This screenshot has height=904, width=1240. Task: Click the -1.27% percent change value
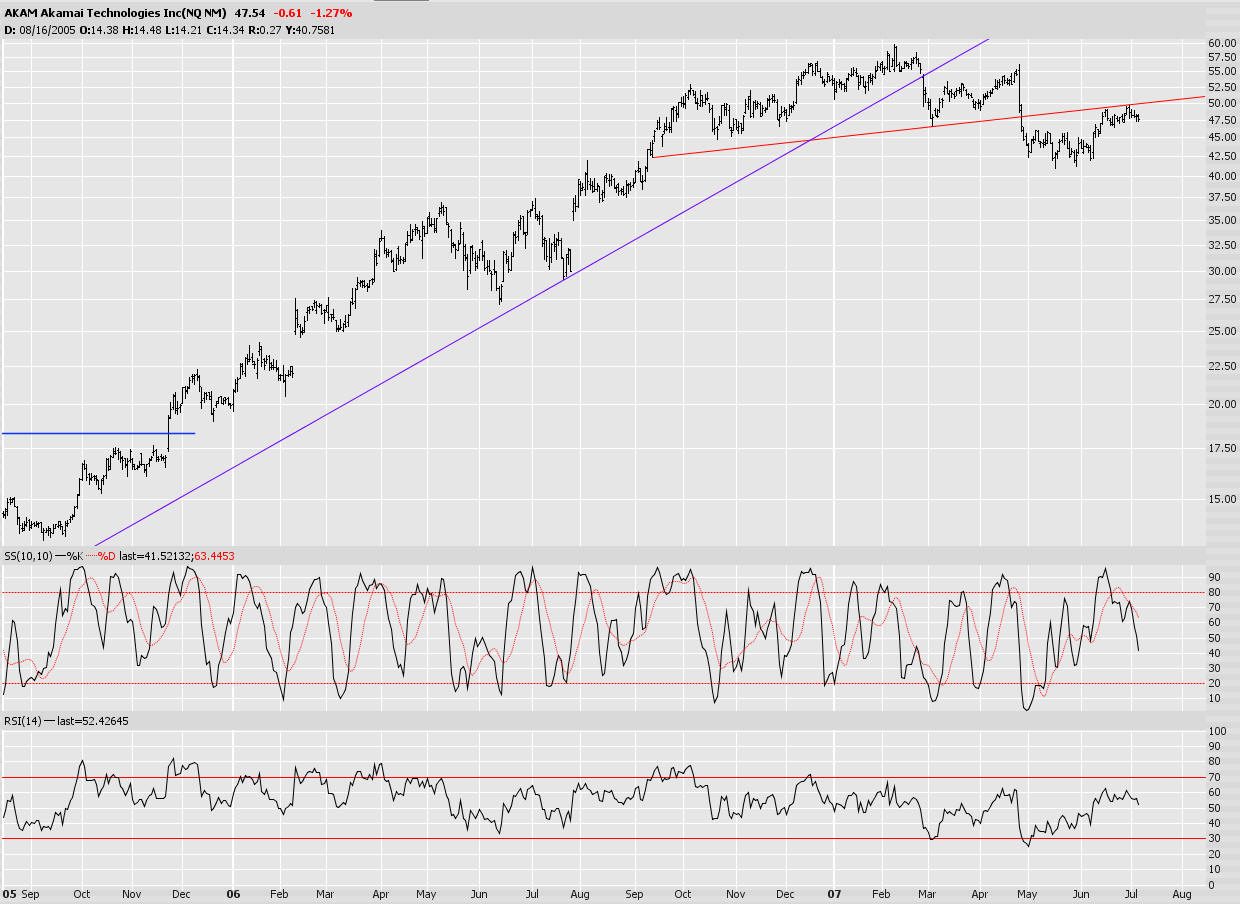click(x=333, y=13)
